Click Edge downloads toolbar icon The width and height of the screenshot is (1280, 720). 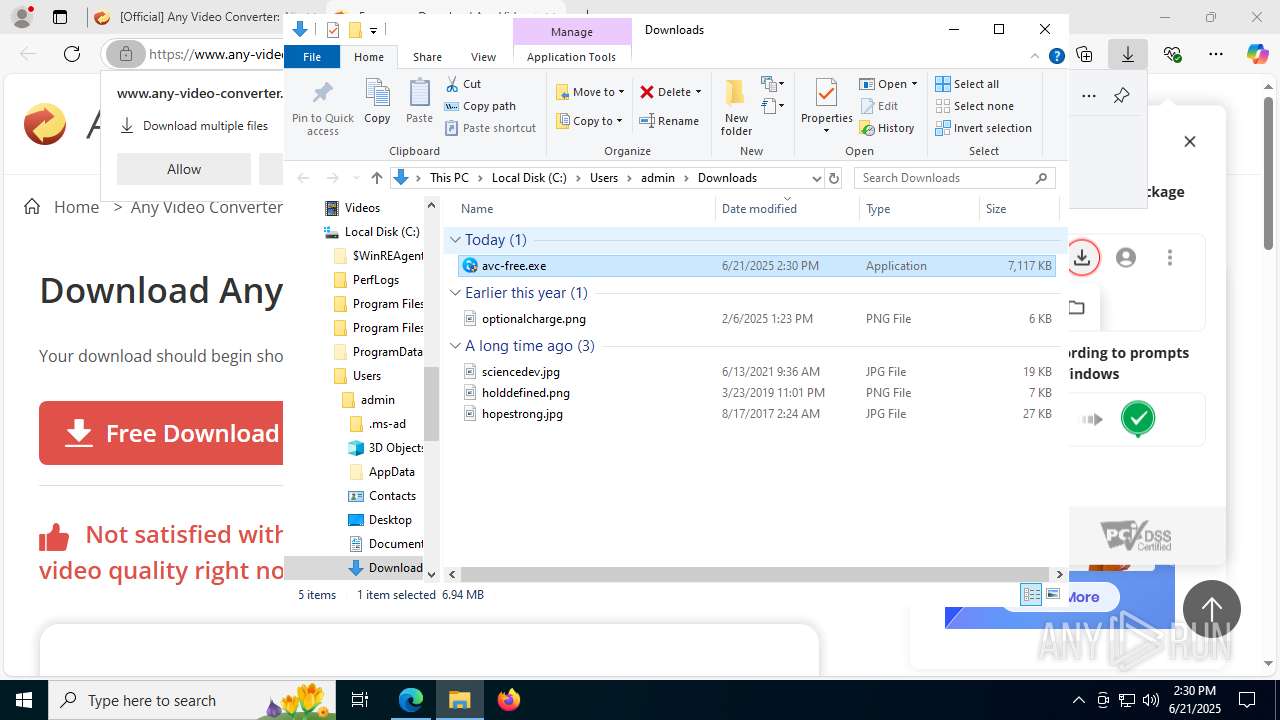[1128, 54]
